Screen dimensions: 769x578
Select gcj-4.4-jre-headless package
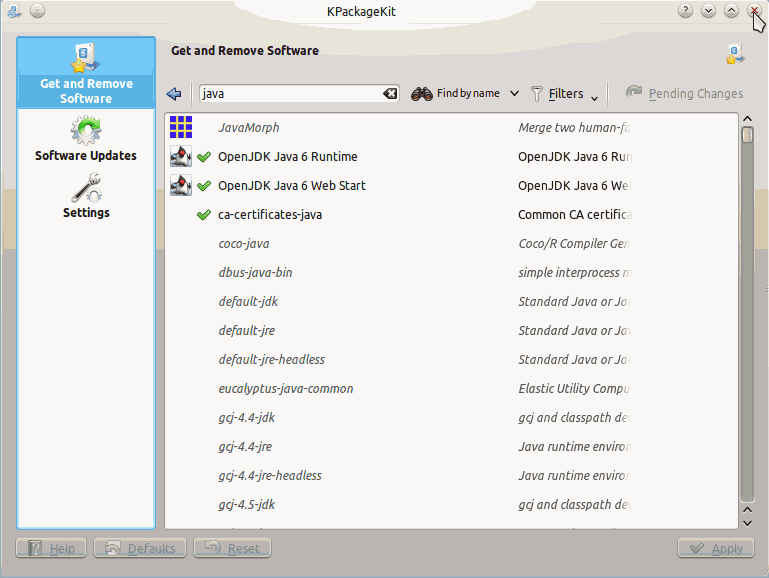point(270,475)
